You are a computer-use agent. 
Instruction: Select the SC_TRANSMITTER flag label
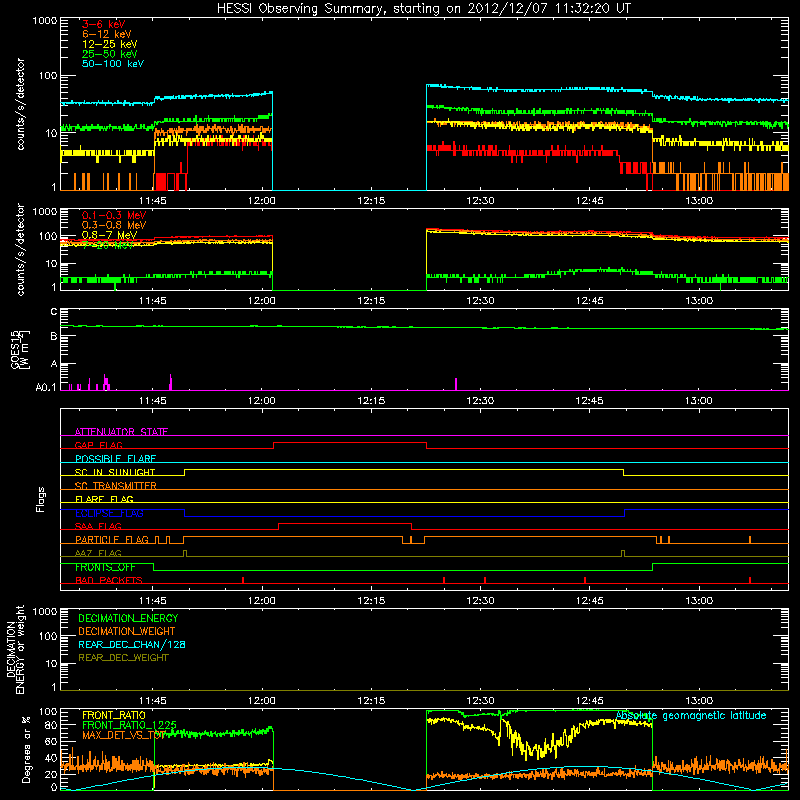coord(116,485)
